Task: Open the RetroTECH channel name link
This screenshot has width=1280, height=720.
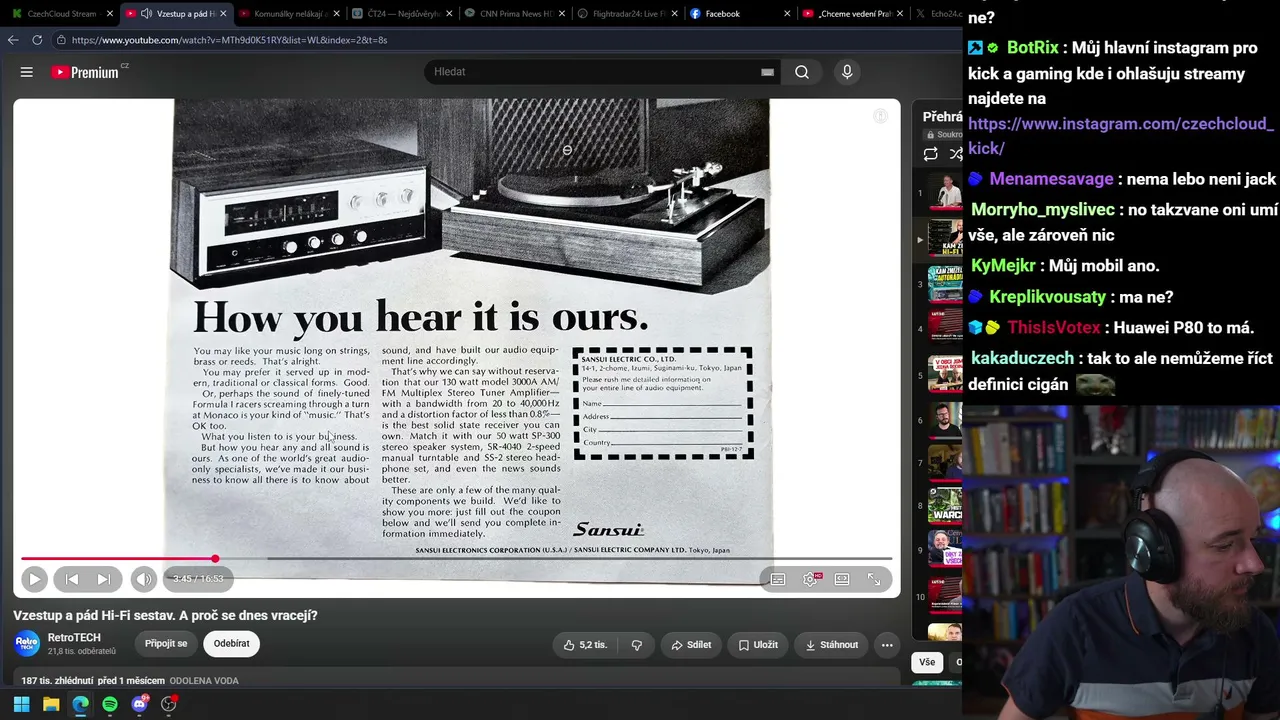Action: (x=75, y=638)
